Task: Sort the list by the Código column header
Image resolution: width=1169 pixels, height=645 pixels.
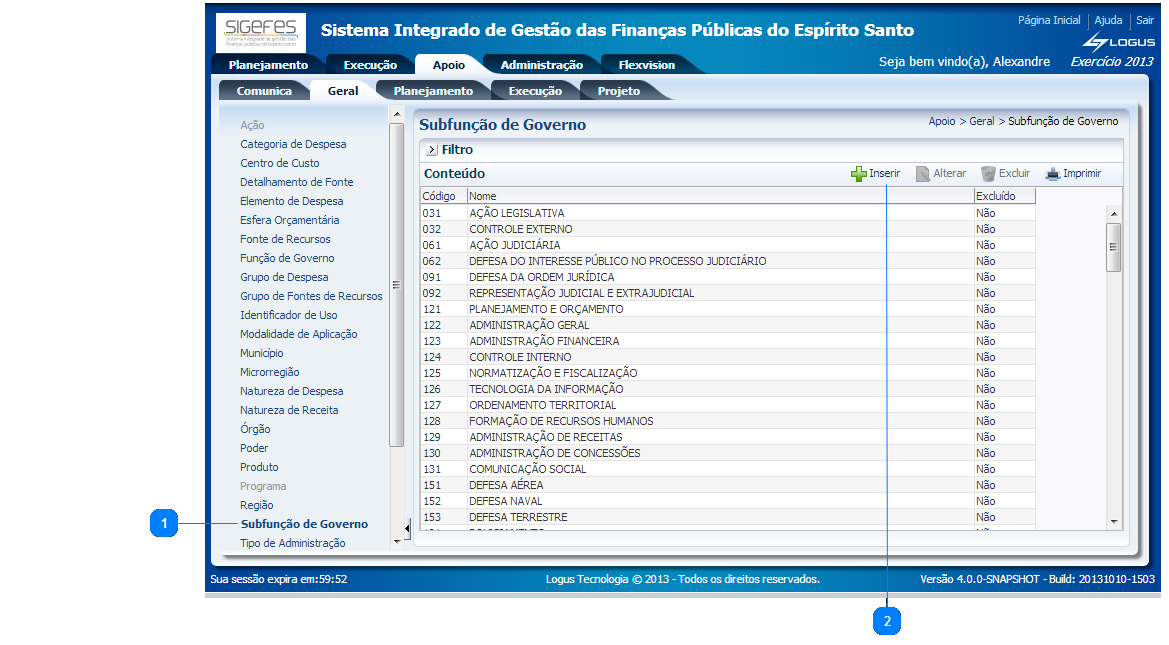Action: pyautogui.click(x=443, y=197)
